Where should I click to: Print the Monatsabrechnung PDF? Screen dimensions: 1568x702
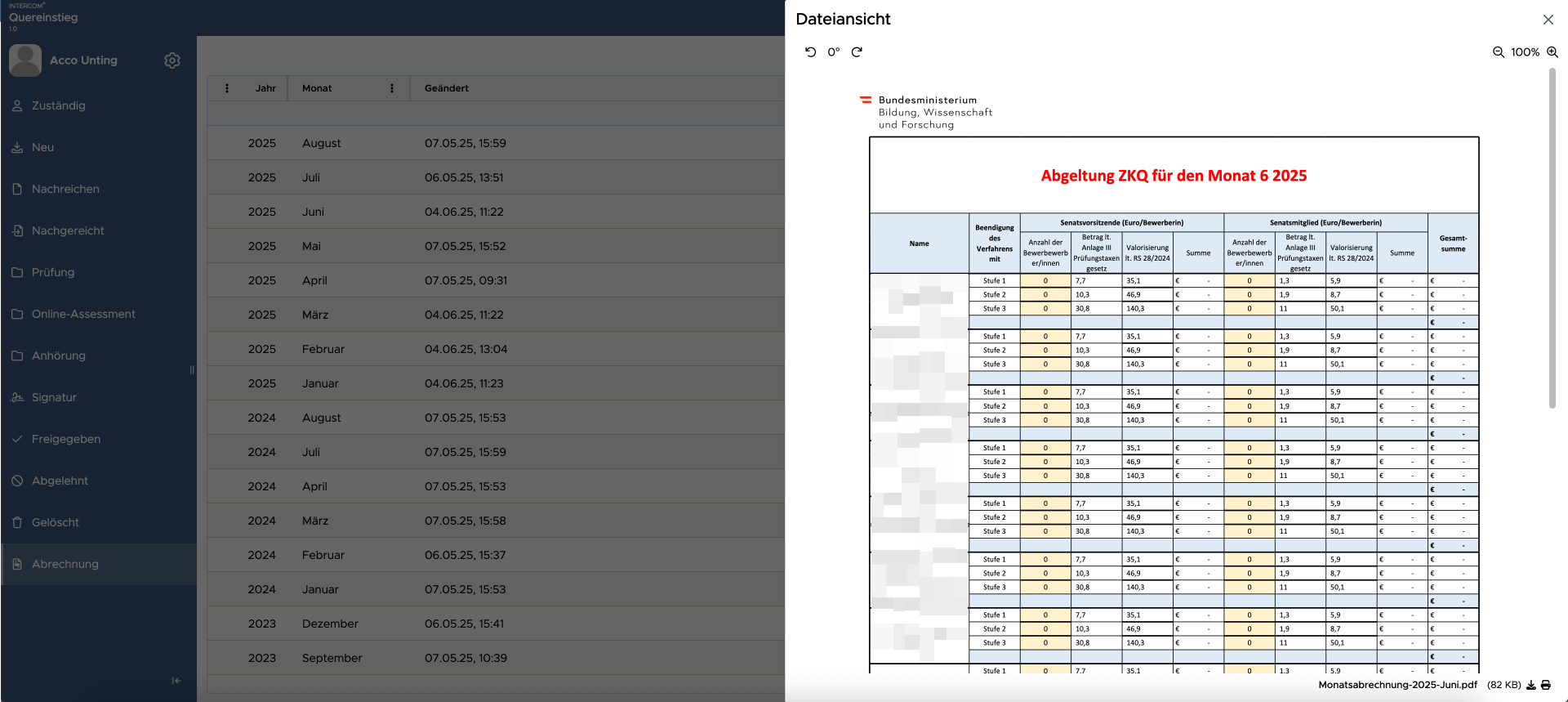pos(1546,685)
